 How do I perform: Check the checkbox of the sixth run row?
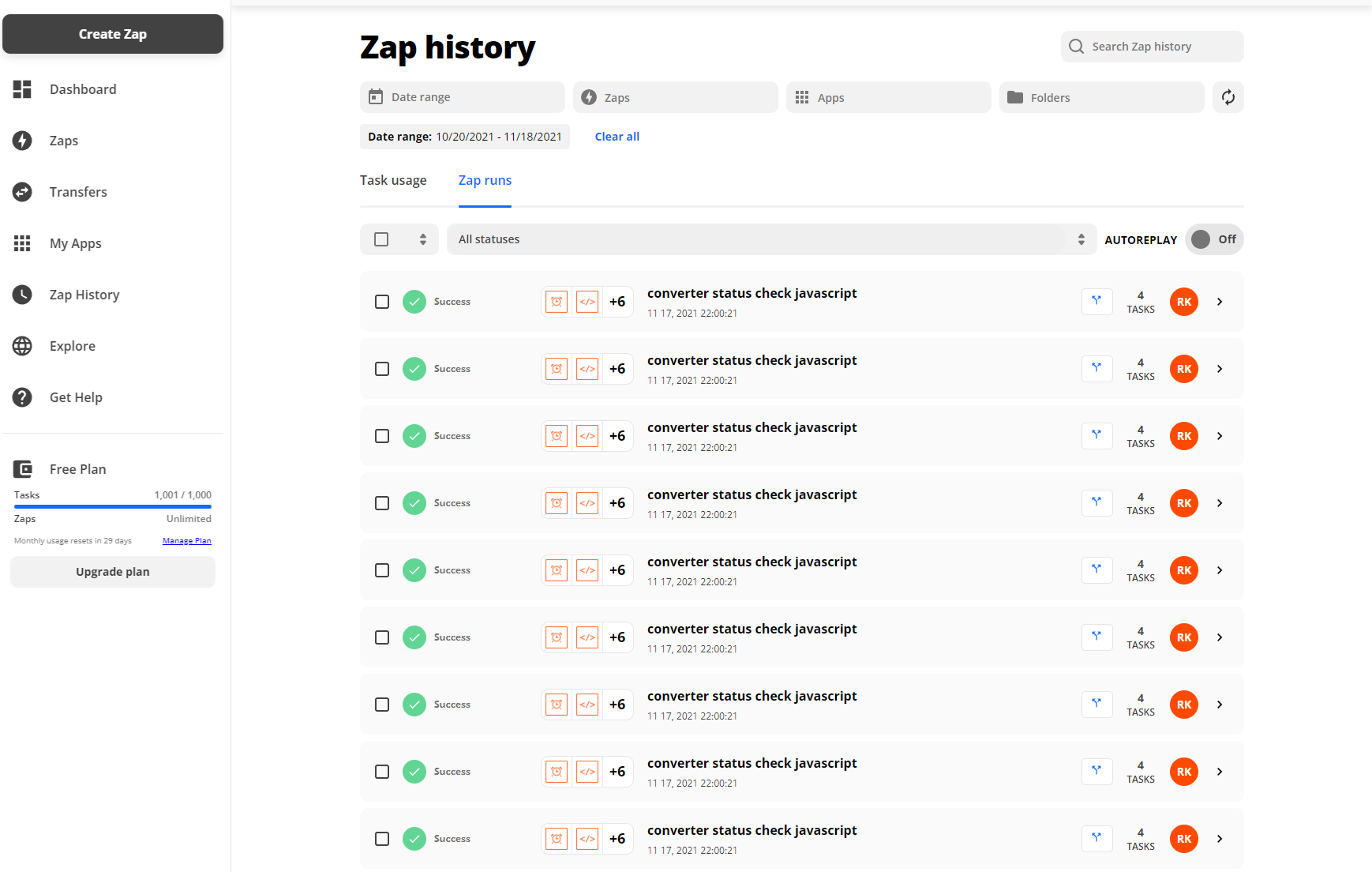[x=382, y=637]
